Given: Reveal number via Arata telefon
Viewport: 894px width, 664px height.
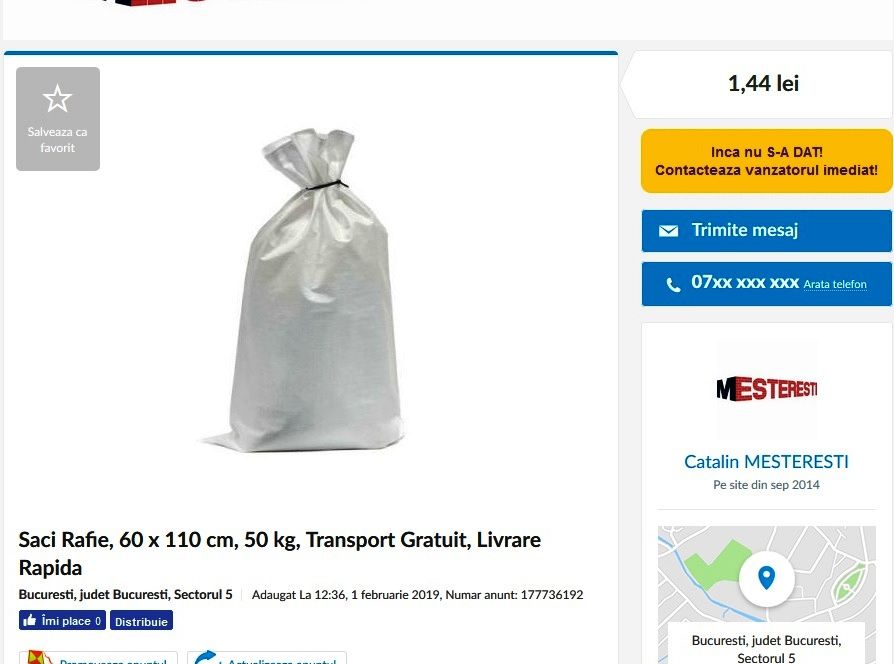Looking at the screenshot, I should (835, 284).
